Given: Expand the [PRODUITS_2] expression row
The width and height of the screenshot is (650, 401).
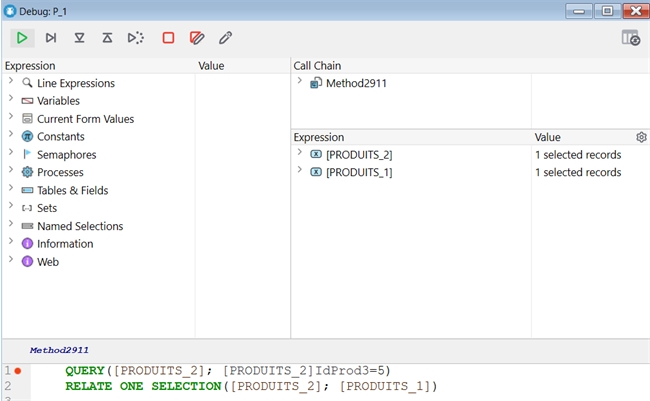Looking at the screenshot, I should coord(300,154).
